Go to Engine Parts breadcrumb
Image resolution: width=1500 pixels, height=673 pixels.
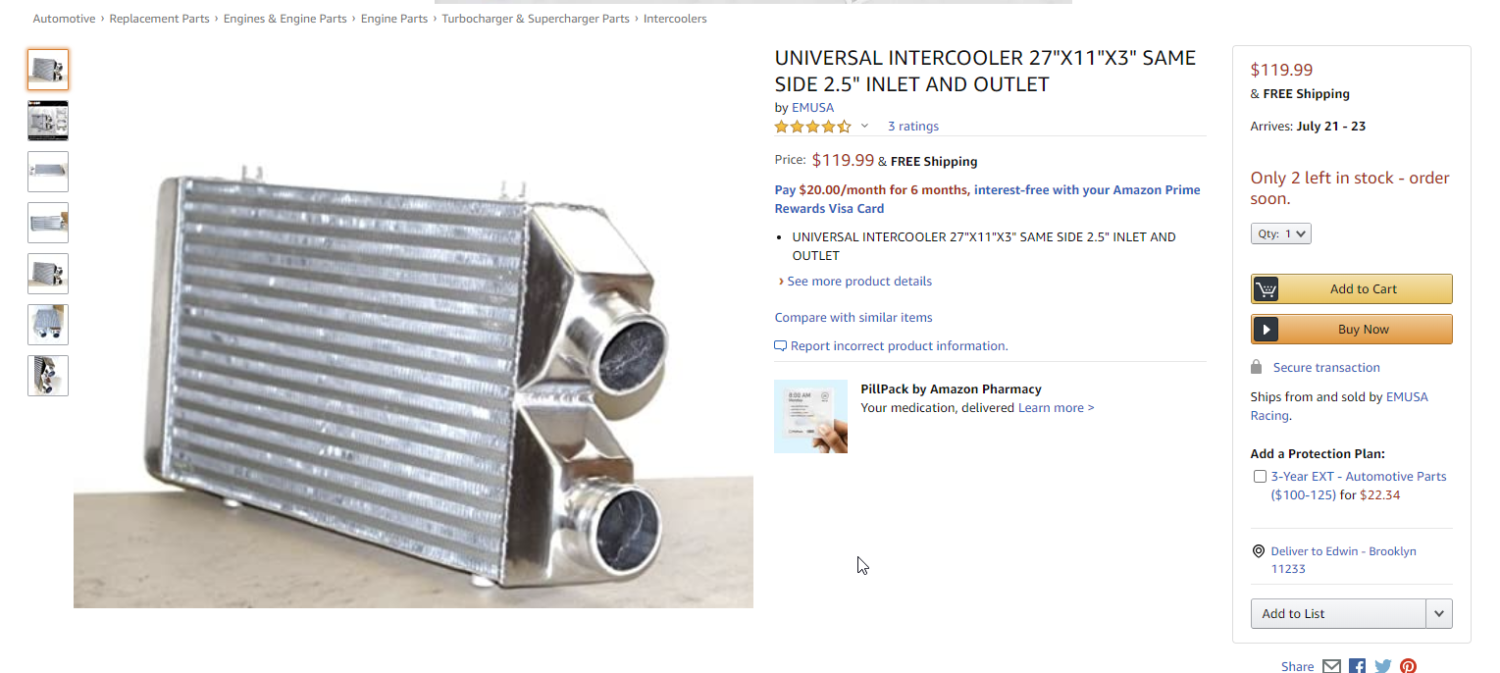[394, 19]
